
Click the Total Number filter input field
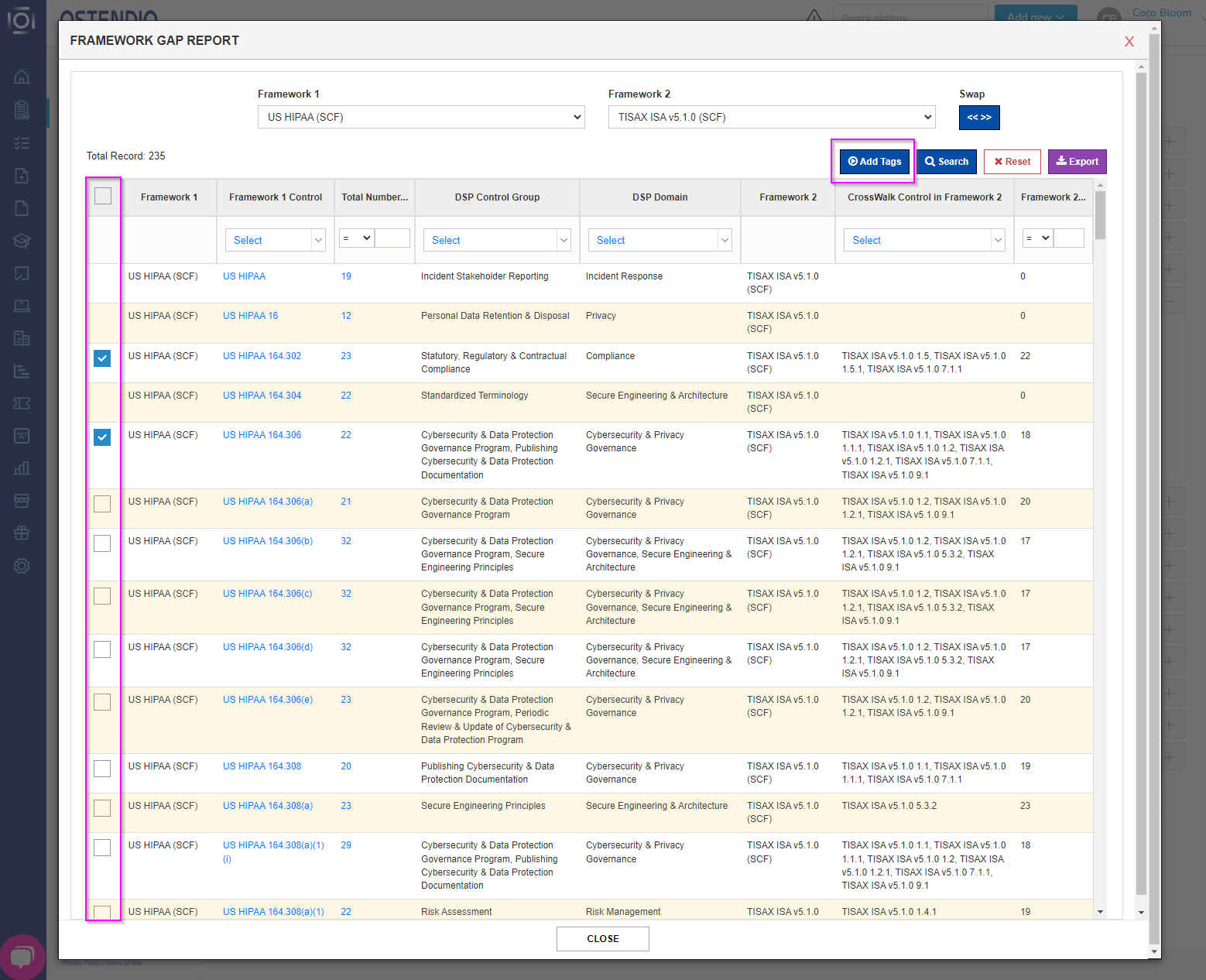(x=392, y=238)
